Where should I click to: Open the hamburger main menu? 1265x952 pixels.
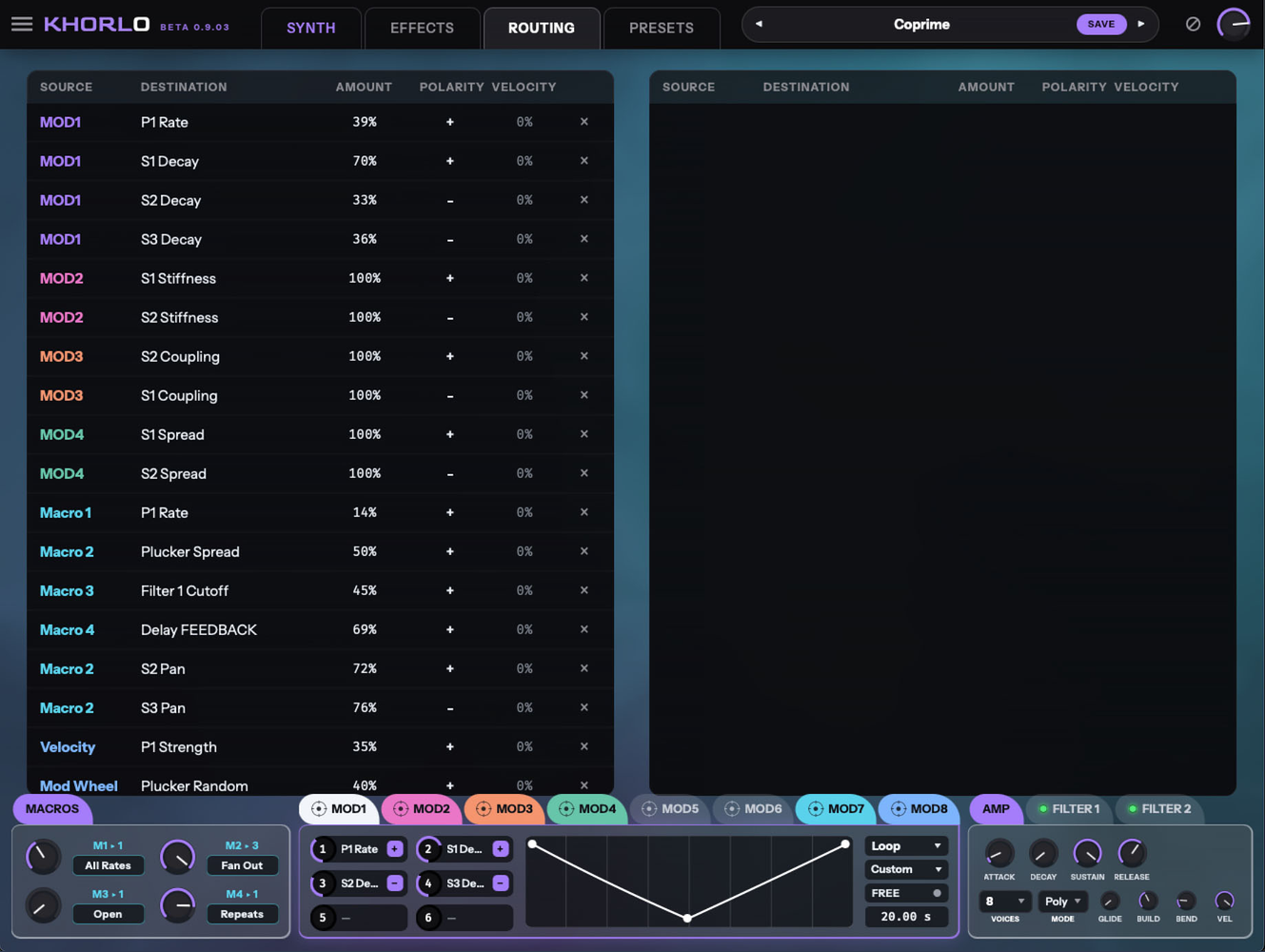click(x=22, y=24)
